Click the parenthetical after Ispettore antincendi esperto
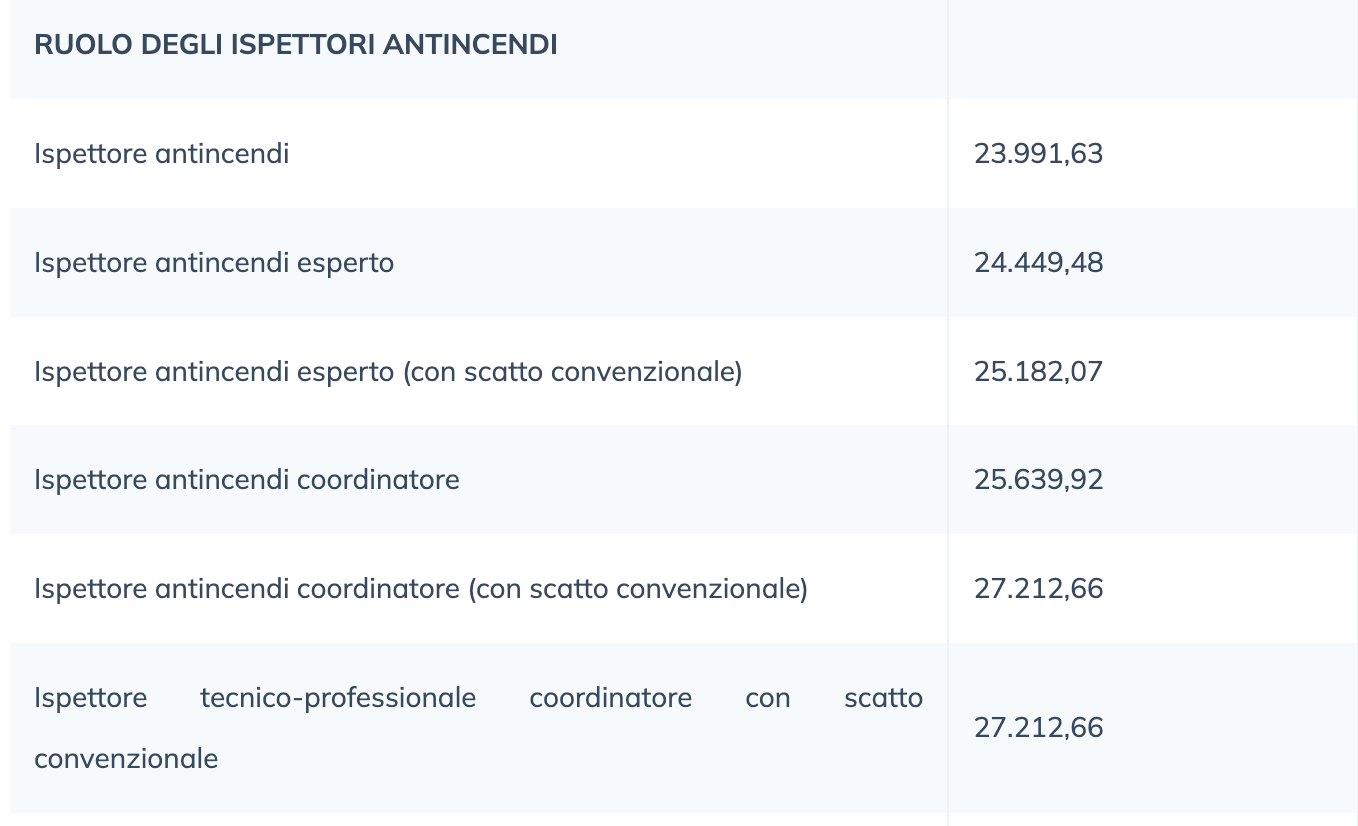 (x=572, y=372)
